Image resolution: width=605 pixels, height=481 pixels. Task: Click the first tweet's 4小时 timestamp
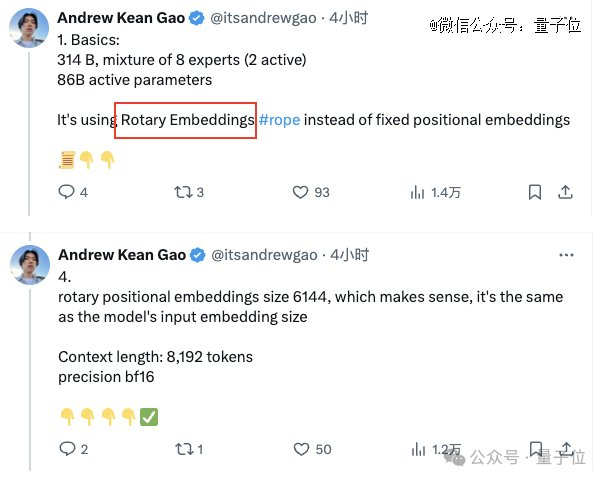[349, 18]
